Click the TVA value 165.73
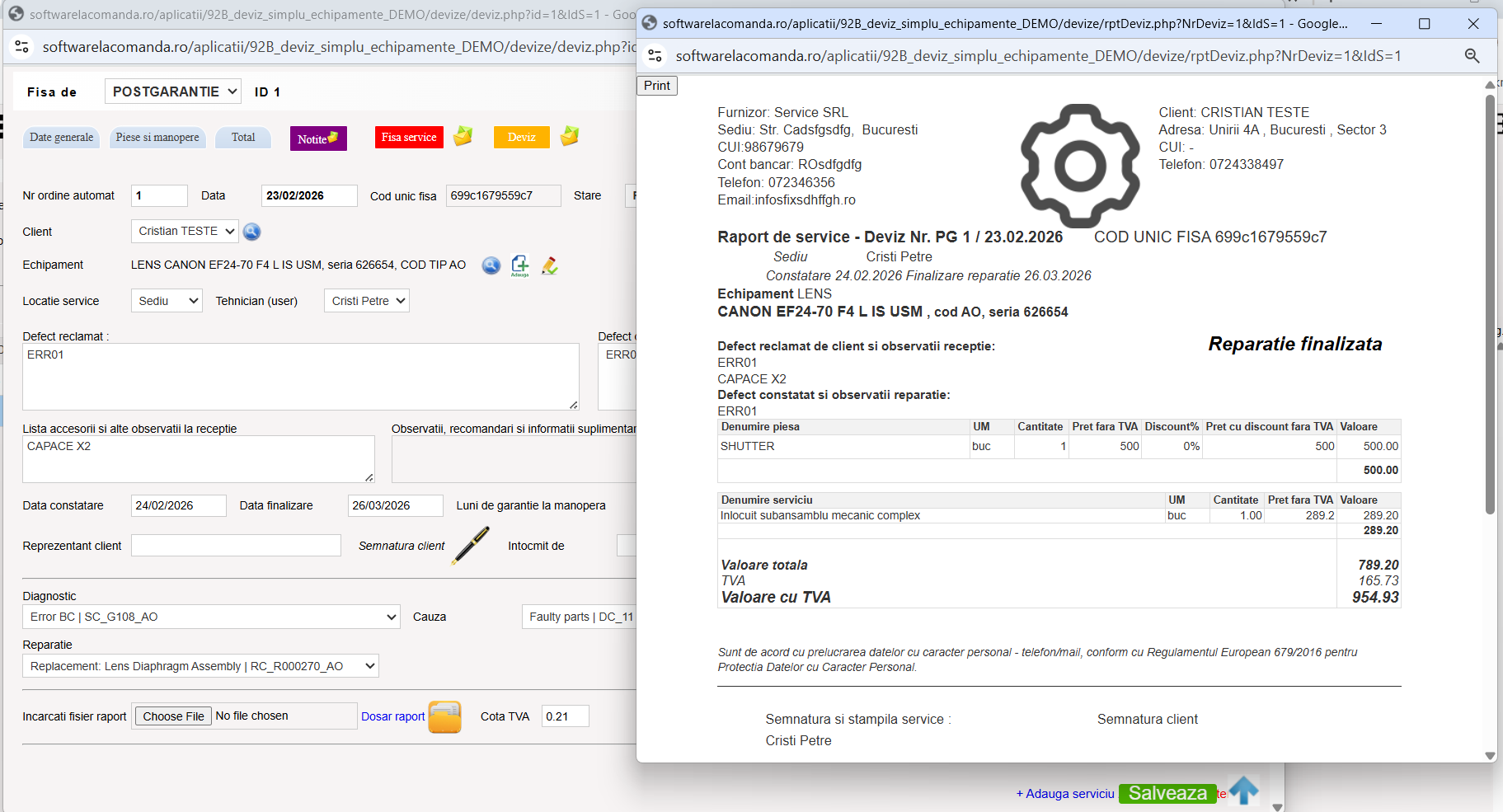Image resolution: width=1503 pixels, height=812 pixels. coord(1379,580)
